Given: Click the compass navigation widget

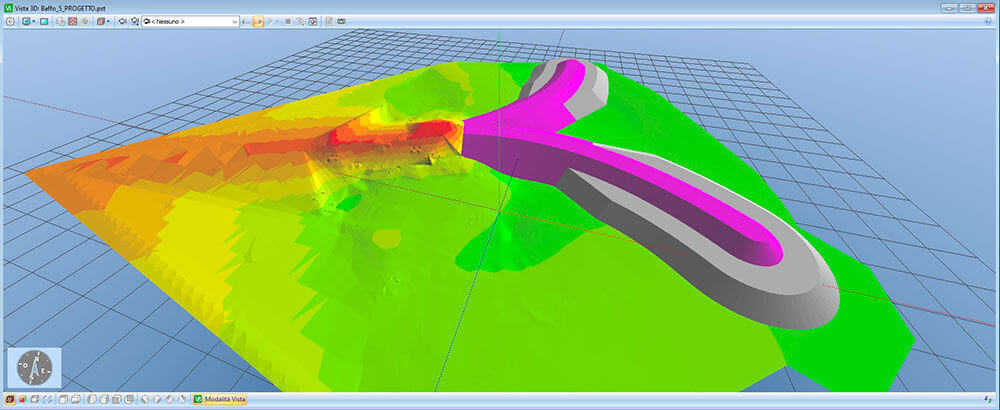Looking at the screenshot, I should tap(34, 367).
